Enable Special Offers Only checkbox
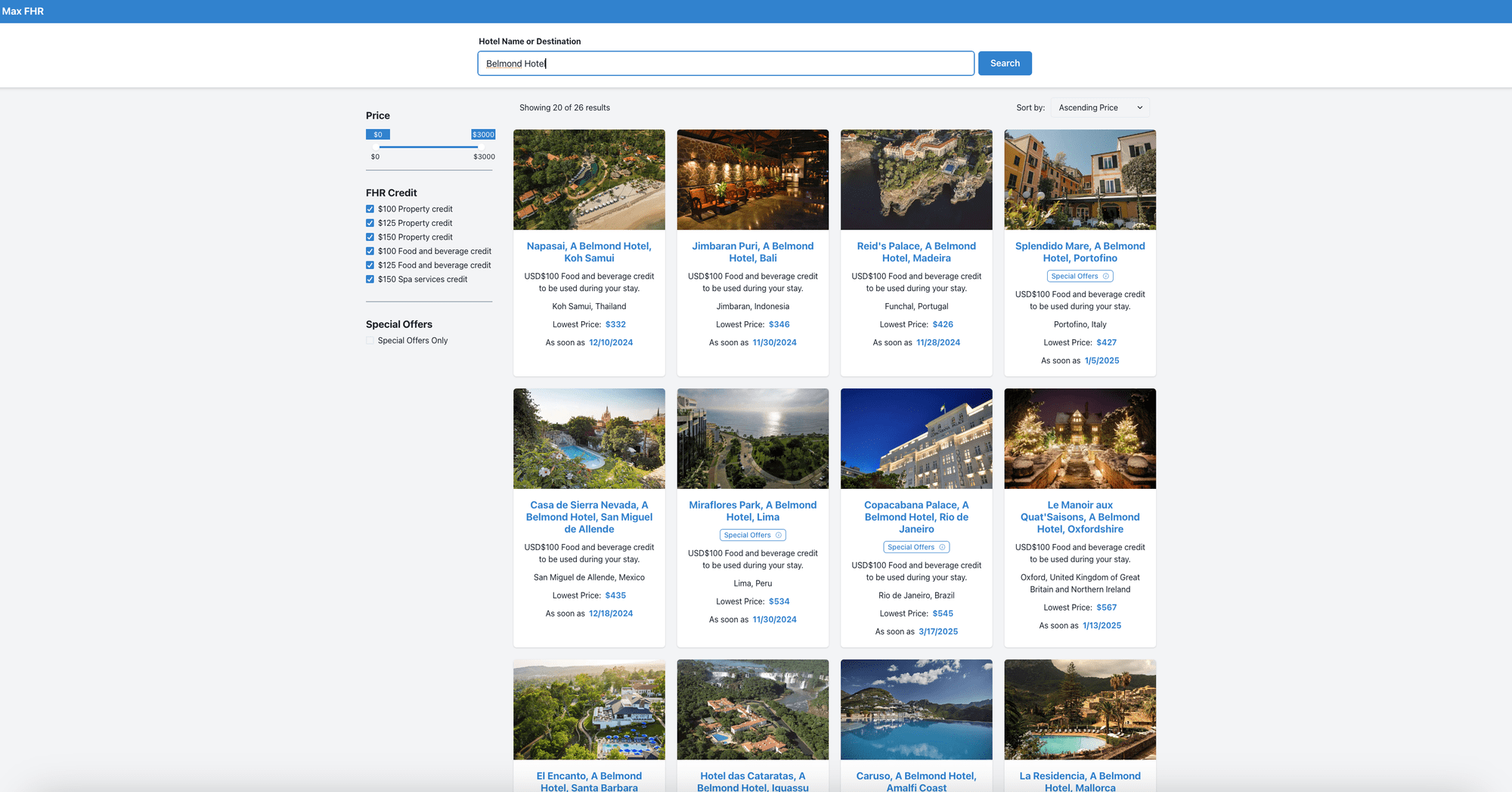Viewport: 1512px width, 792px height. point(370,341)
